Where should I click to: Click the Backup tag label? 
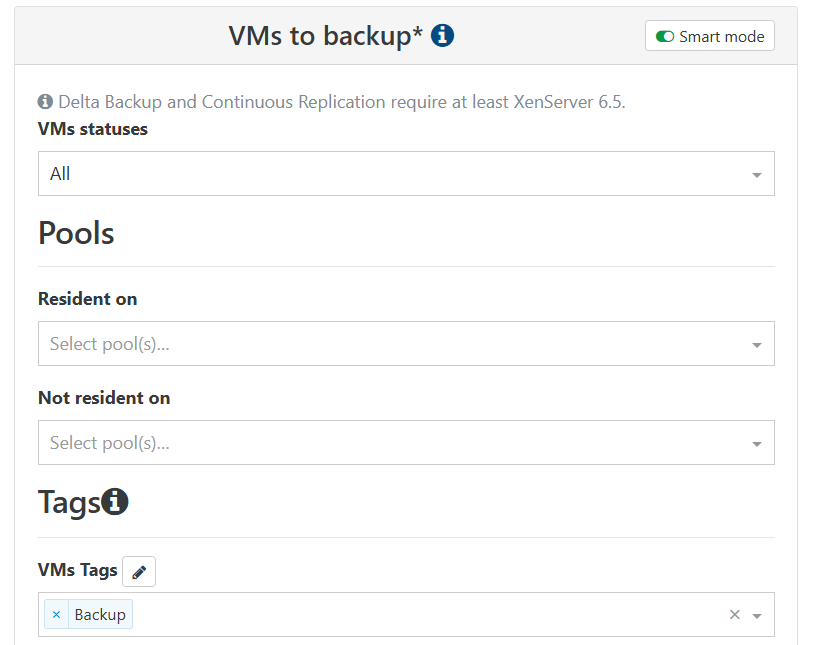tap(100, 614)
